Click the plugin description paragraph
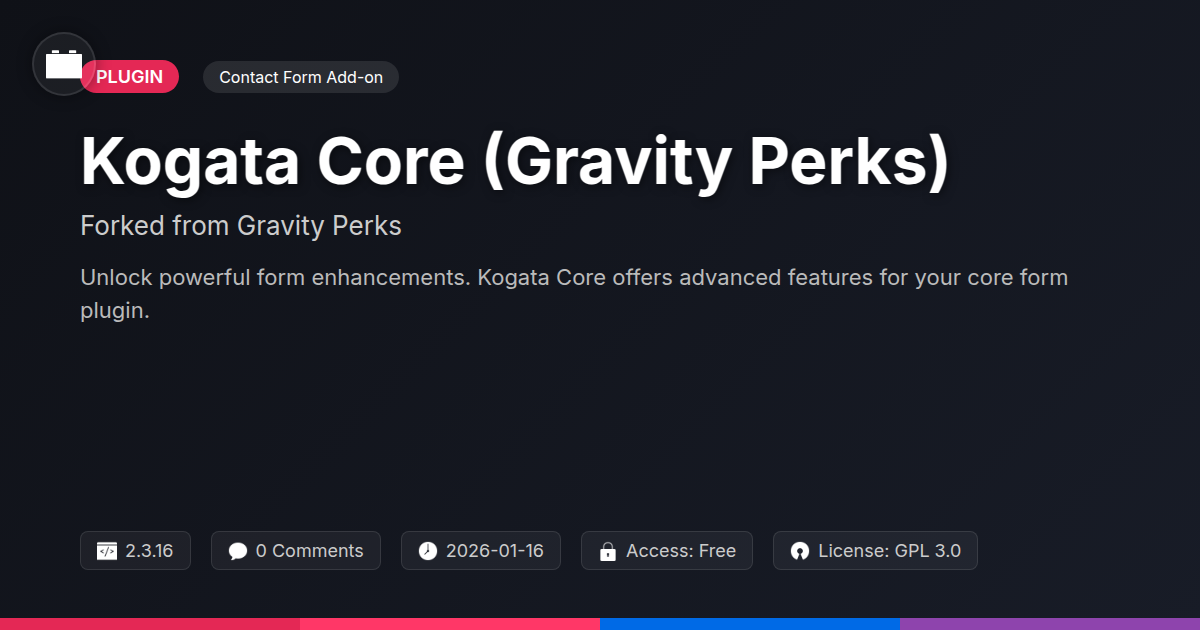The image size is (1200, 630). [574, 293]
